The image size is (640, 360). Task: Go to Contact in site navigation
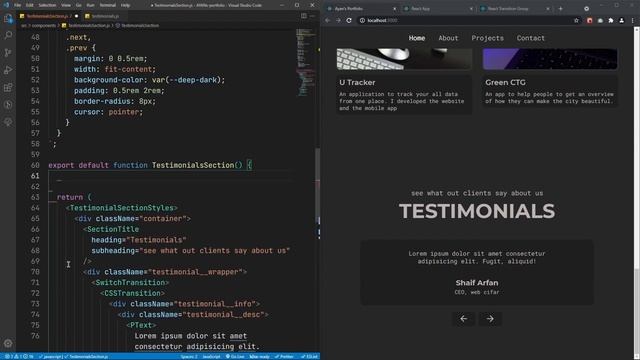pos(531,38)
